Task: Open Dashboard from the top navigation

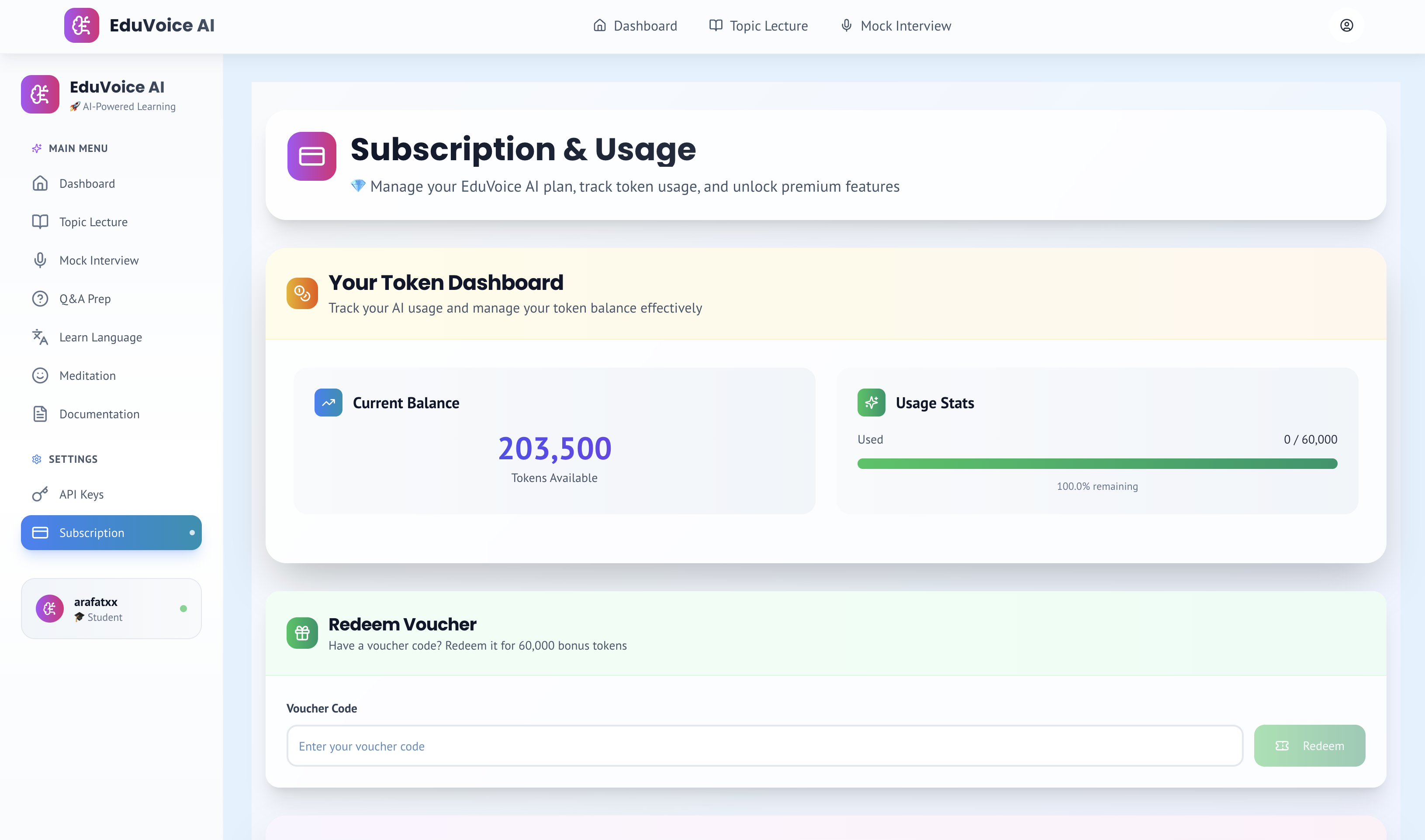Action: (635, 26)
